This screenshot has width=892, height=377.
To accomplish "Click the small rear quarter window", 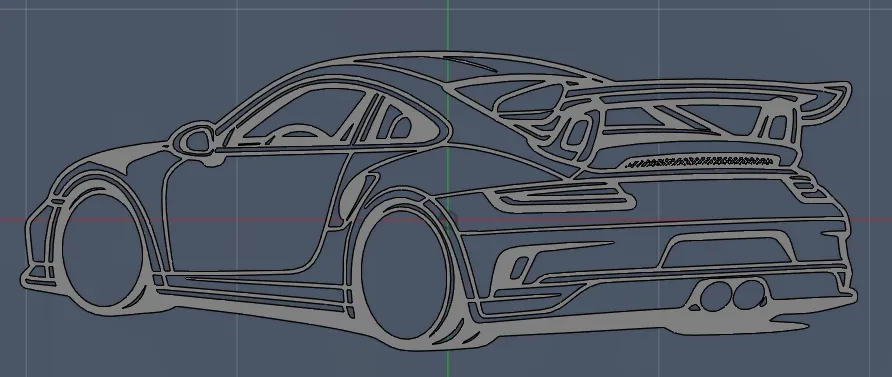I will pos(400,127).
